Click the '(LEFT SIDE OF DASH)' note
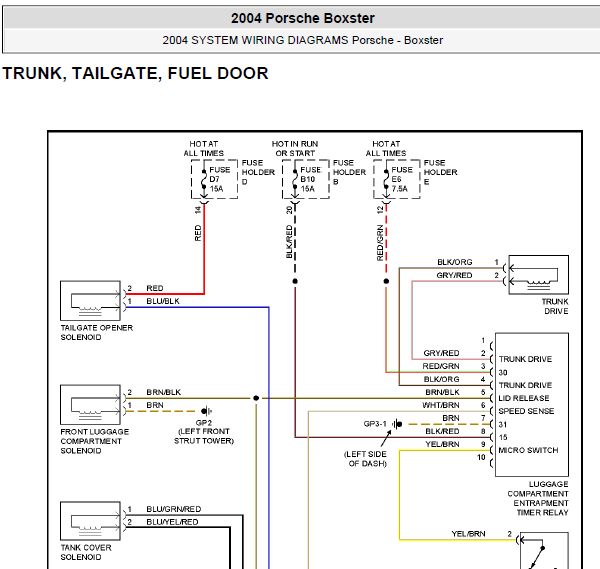This screenshot has height=569, width=600. (365, 459)
